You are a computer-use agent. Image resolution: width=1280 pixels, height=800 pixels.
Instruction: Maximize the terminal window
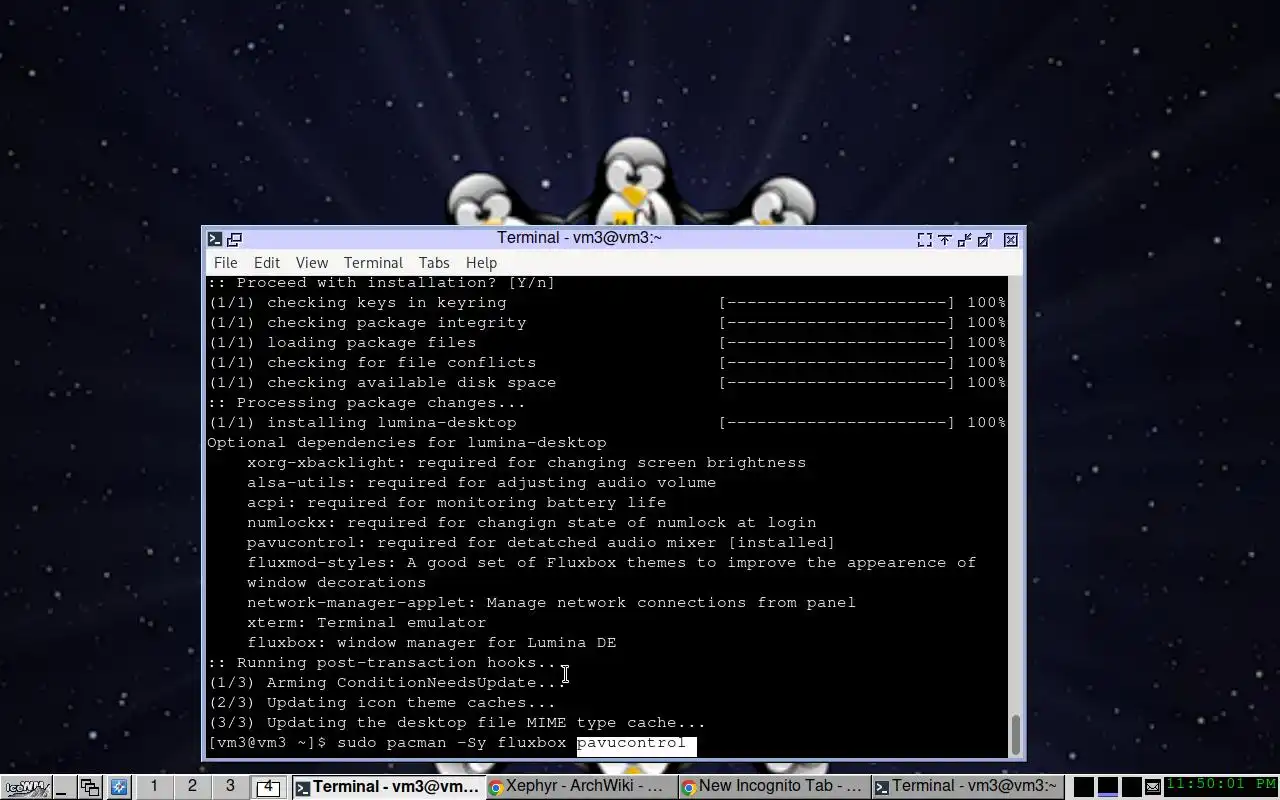[985, 240]
